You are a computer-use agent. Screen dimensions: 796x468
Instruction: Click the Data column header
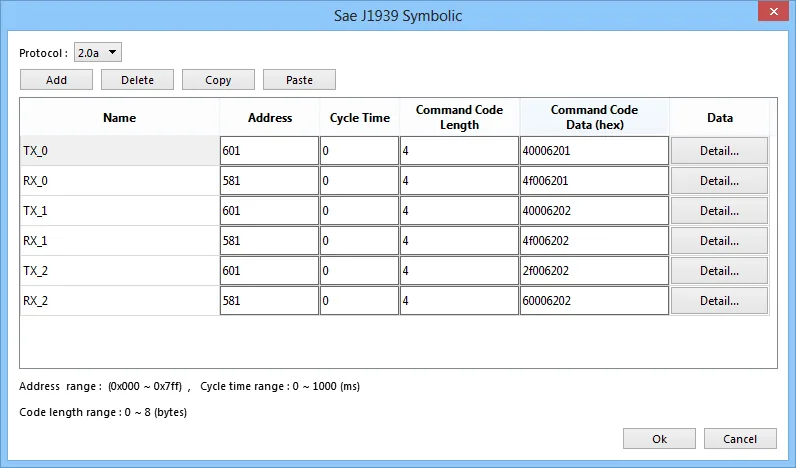pyautogui.click(x=719, y=117)
